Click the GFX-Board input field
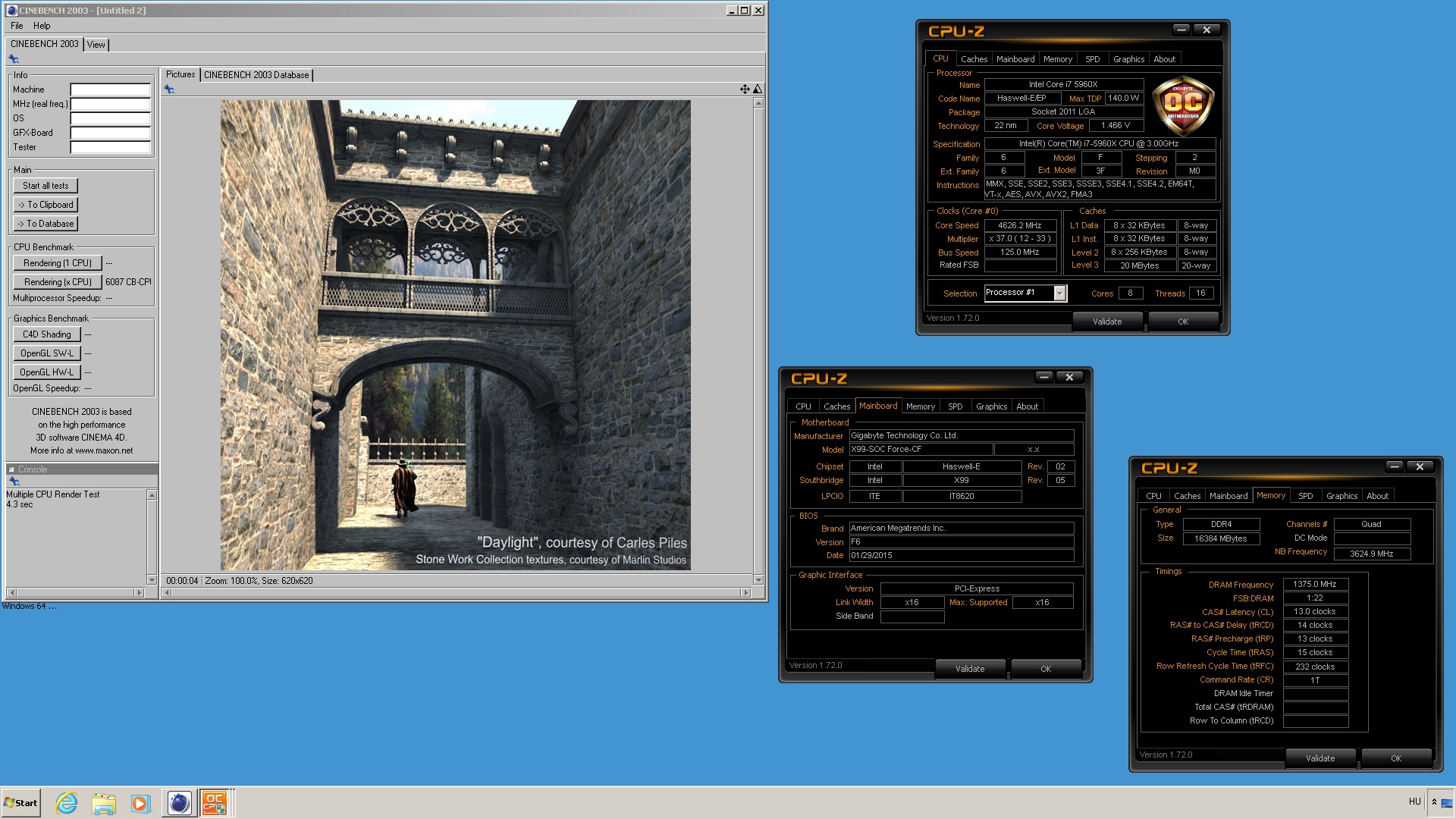Screen dimensions: 1456x819 (110, 133)
